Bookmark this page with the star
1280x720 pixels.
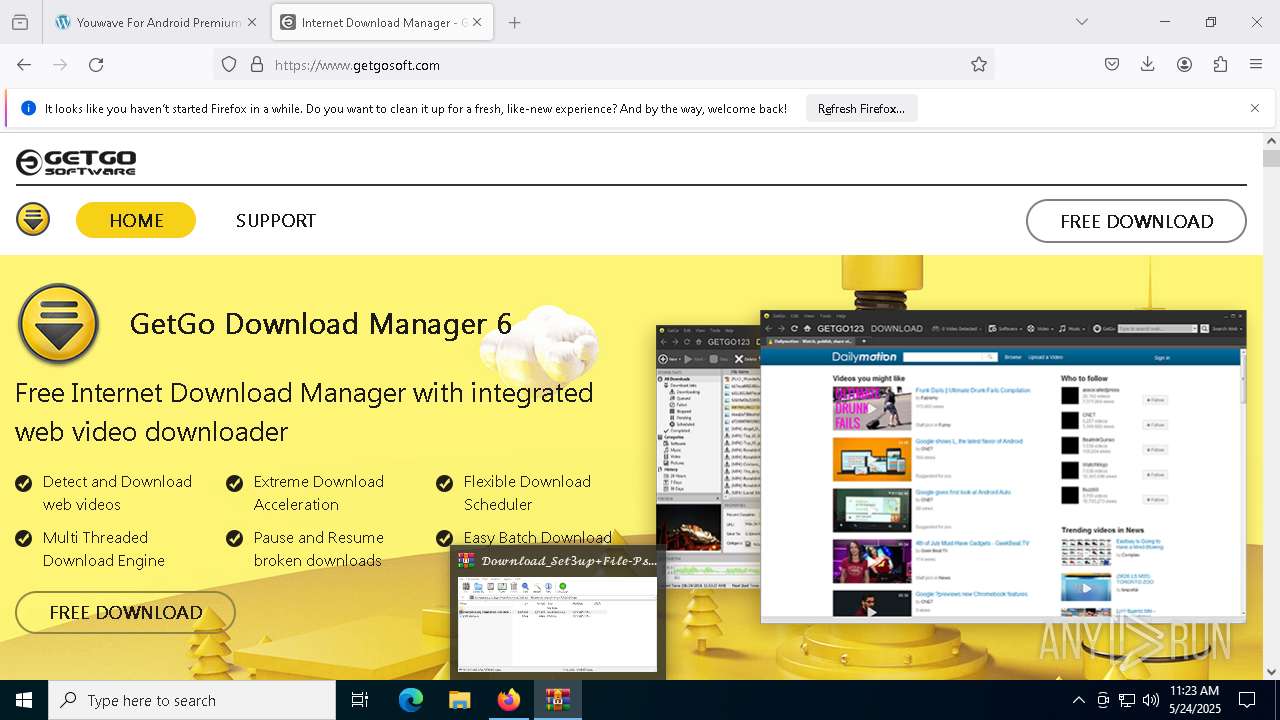(x=979, y=64)
